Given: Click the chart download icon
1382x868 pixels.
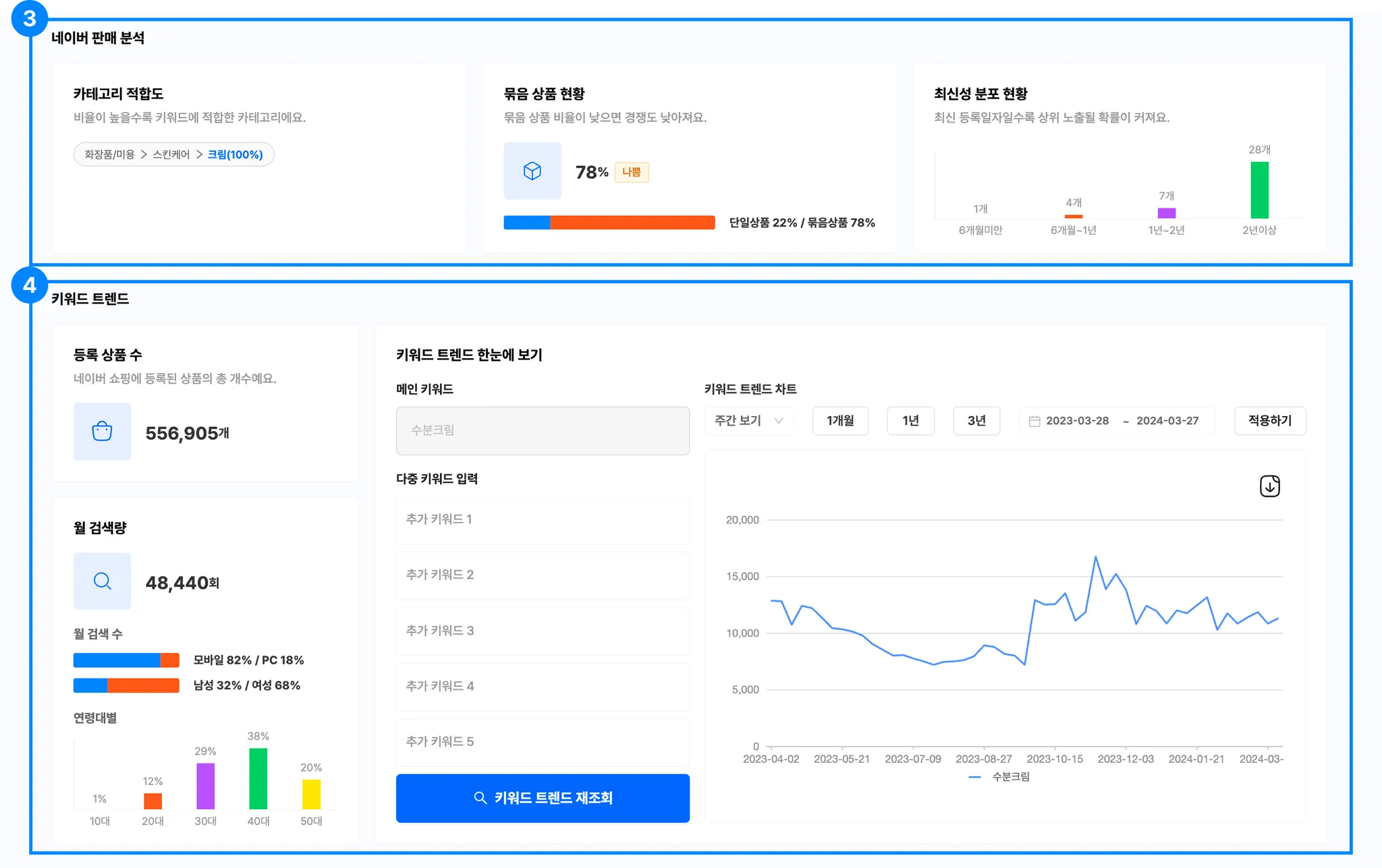Looking at the screenshot, I should (1269, 486).
